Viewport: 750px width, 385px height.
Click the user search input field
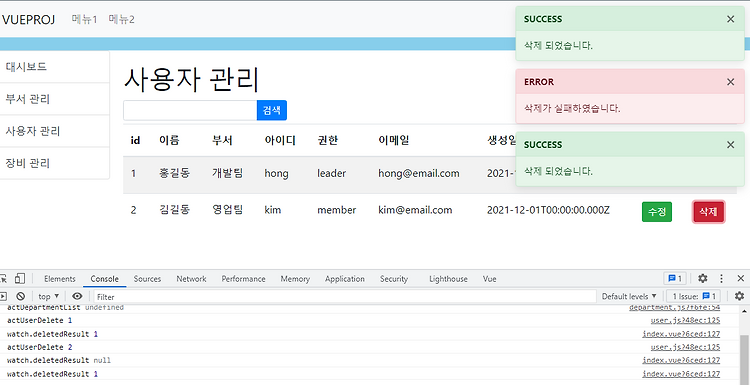click(x=190, y=110)
